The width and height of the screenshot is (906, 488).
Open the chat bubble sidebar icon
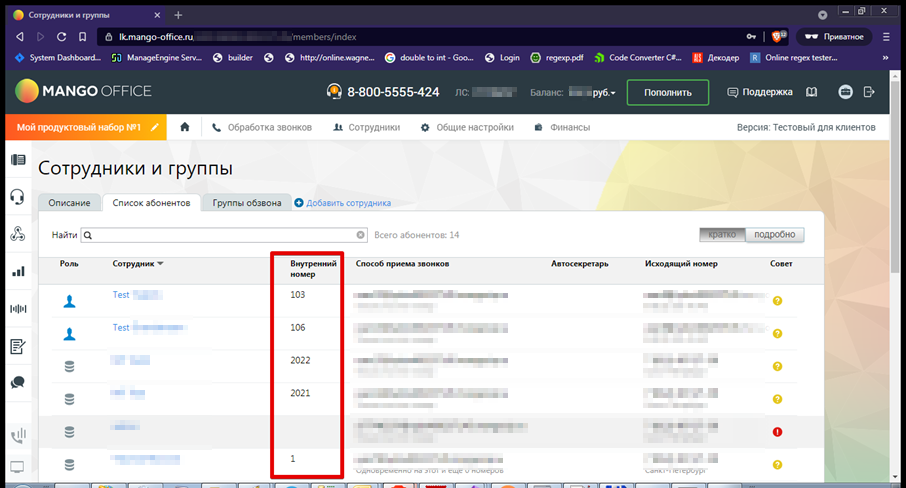(x=17, y=382)
